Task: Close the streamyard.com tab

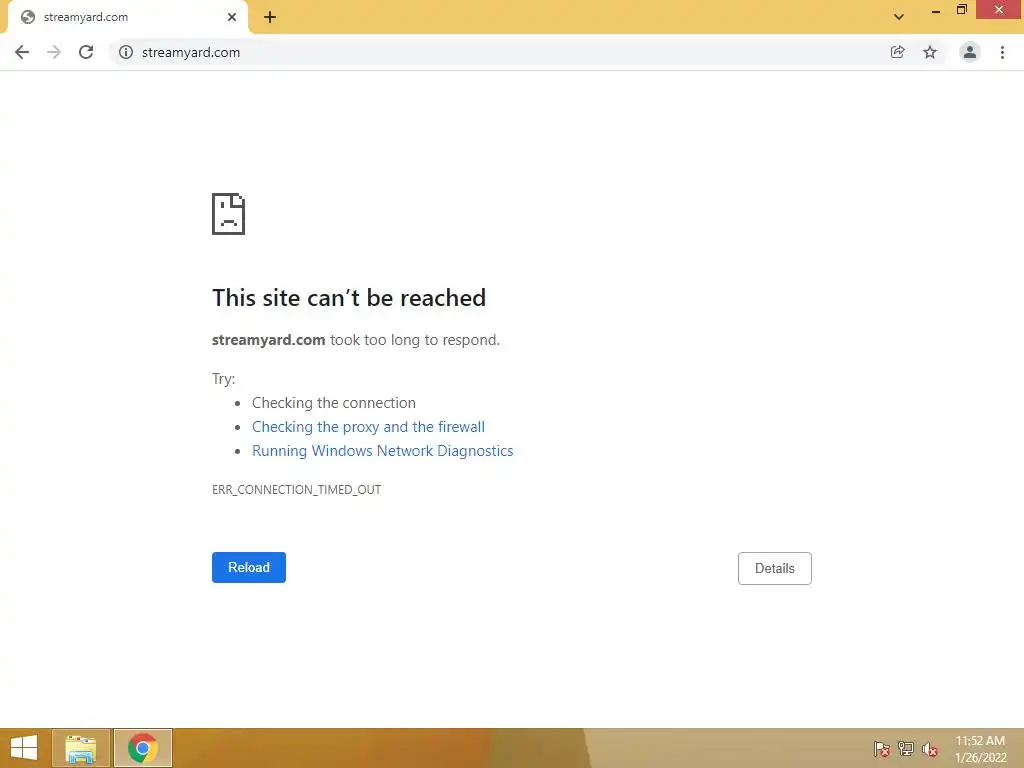Action: 232,17
